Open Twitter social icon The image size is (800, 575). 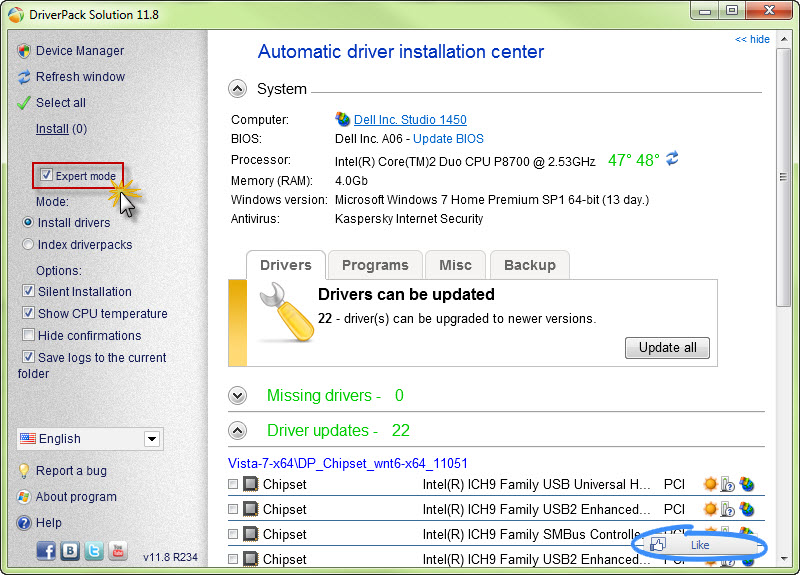[x=94, y=551]
